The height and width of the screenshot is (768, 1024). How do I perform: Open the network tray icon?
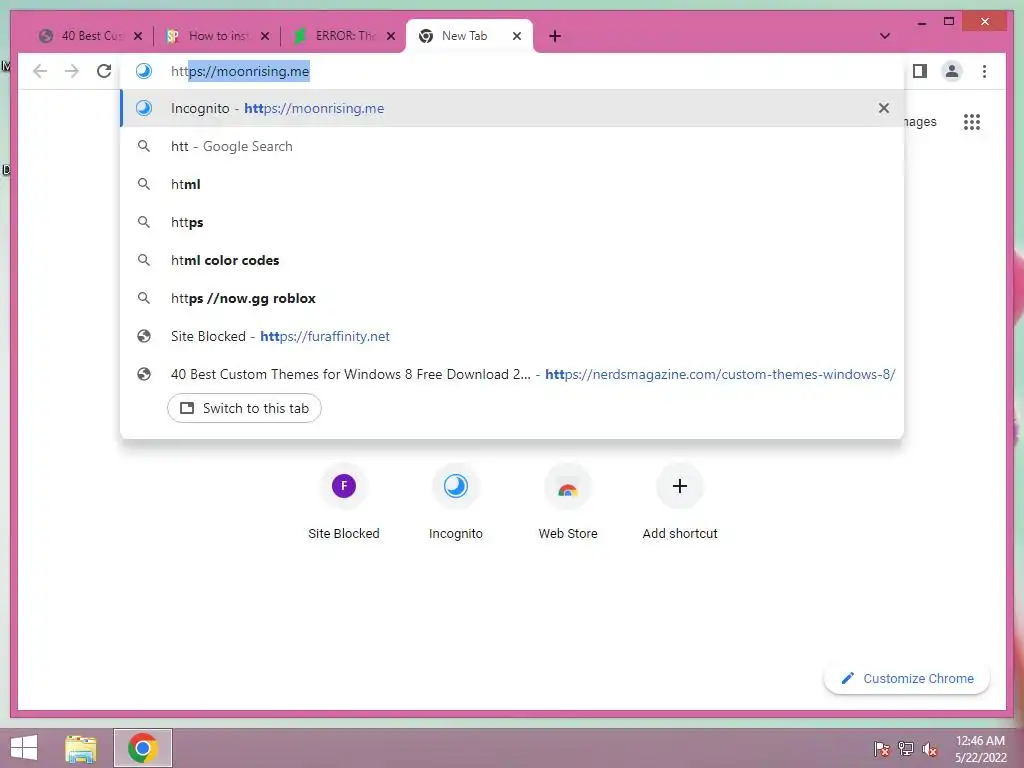906,749
